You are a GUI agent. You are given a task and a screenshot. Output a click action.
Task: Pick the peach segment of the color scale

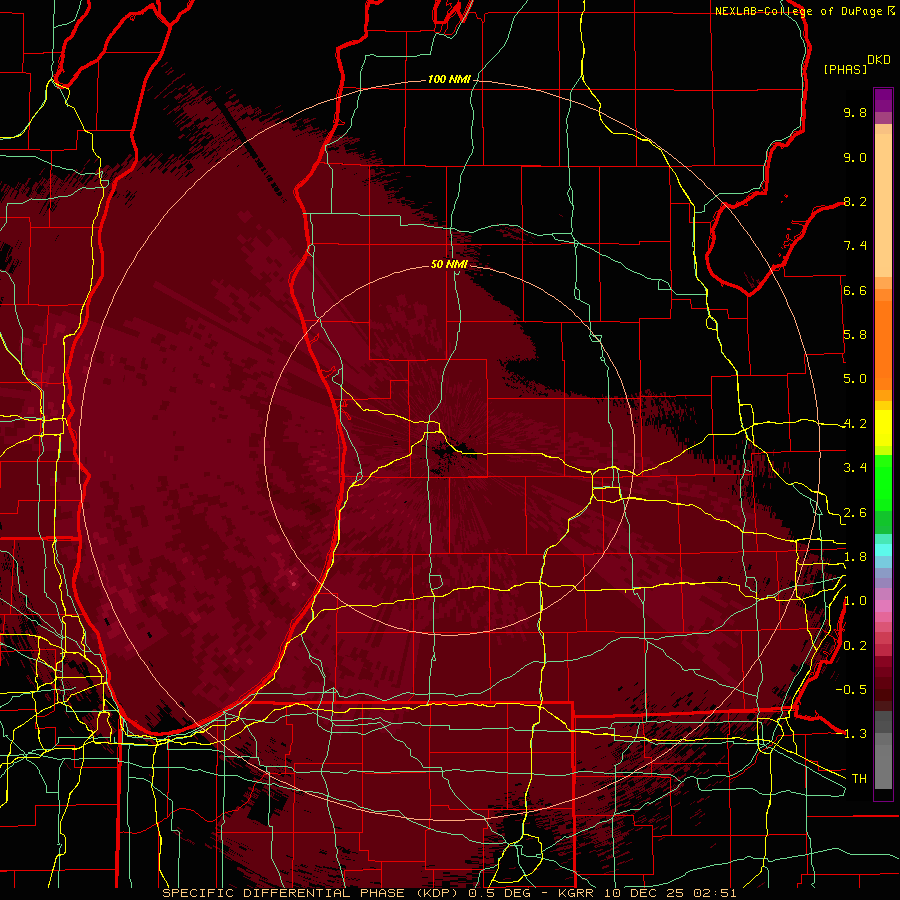coord(883,207)
